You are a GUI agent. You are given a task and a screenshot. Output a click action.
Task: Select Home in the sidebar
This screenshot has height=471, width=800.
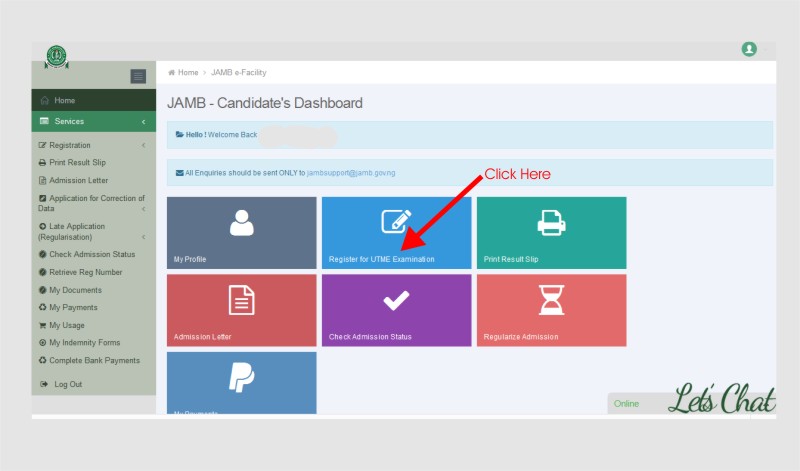tap(65, 100)
